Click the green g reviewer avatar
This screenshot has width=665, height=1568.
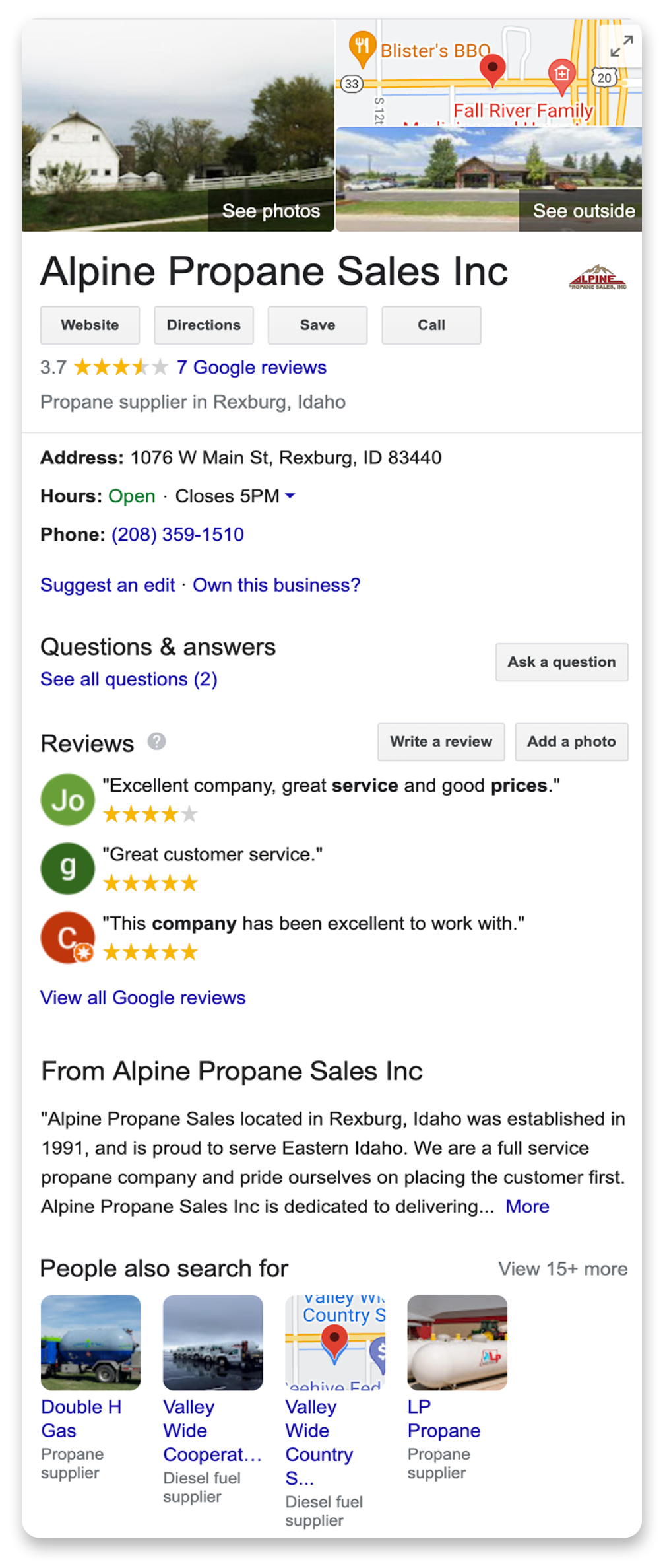pos(67,868)
